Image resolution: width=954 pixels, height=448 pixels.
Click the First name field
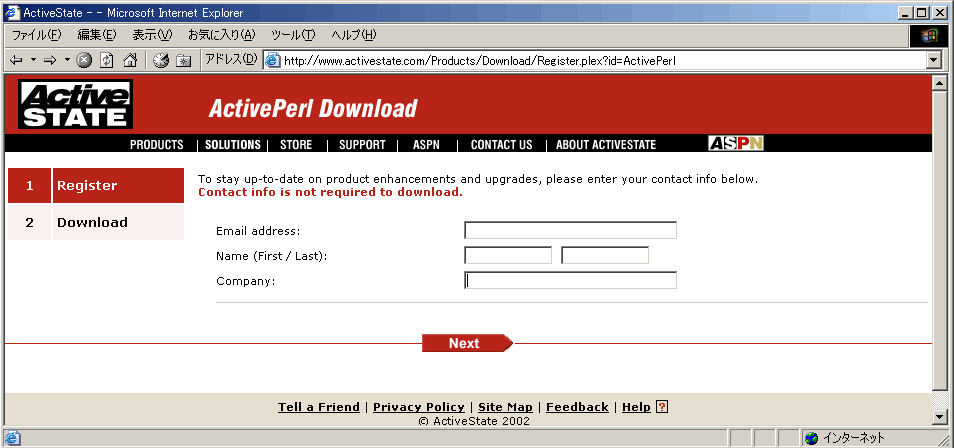pyautogui.click(x=508, y=256)
